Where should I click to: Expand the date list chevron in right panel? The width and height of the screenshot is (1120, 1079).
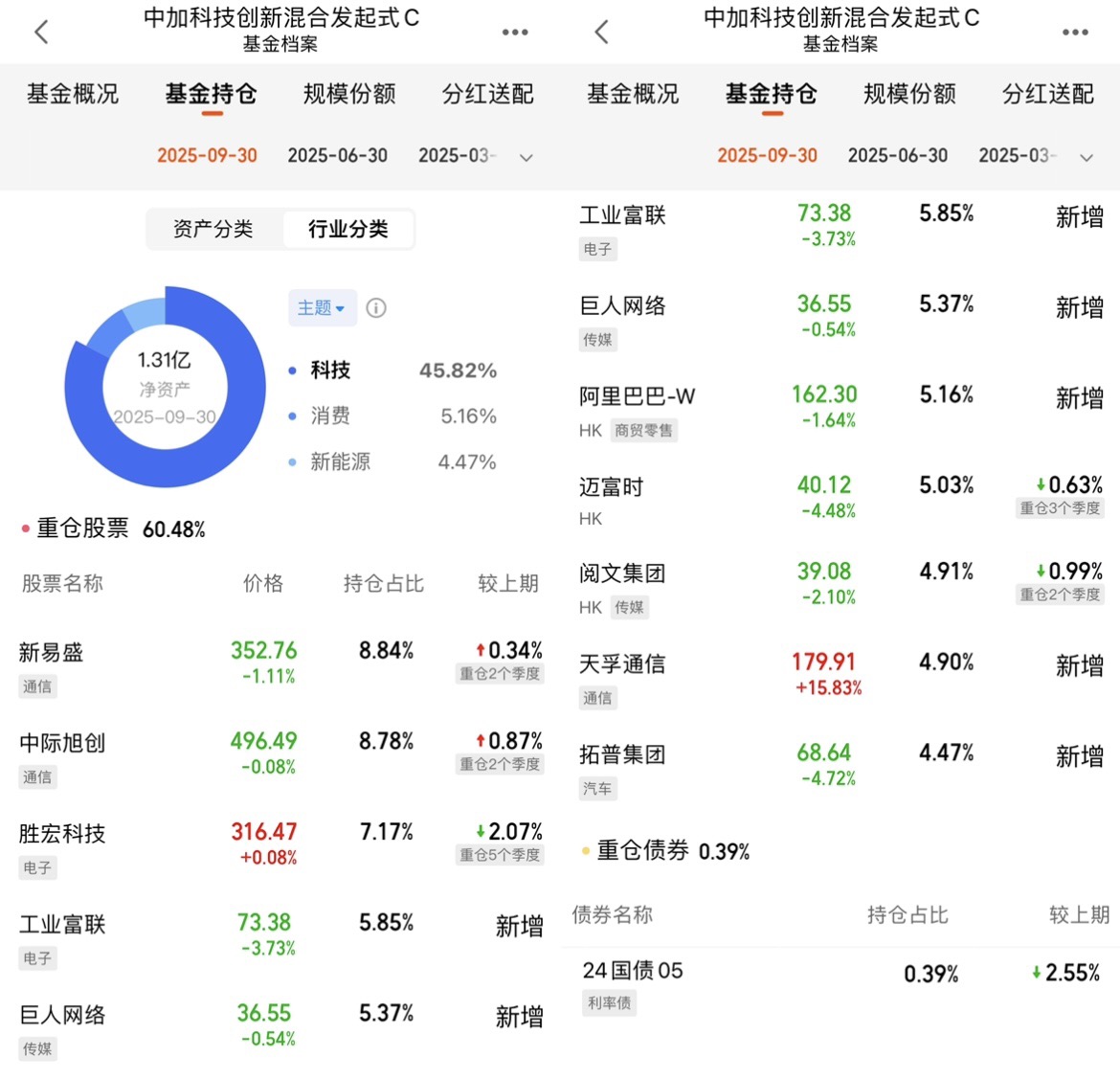1086,157
